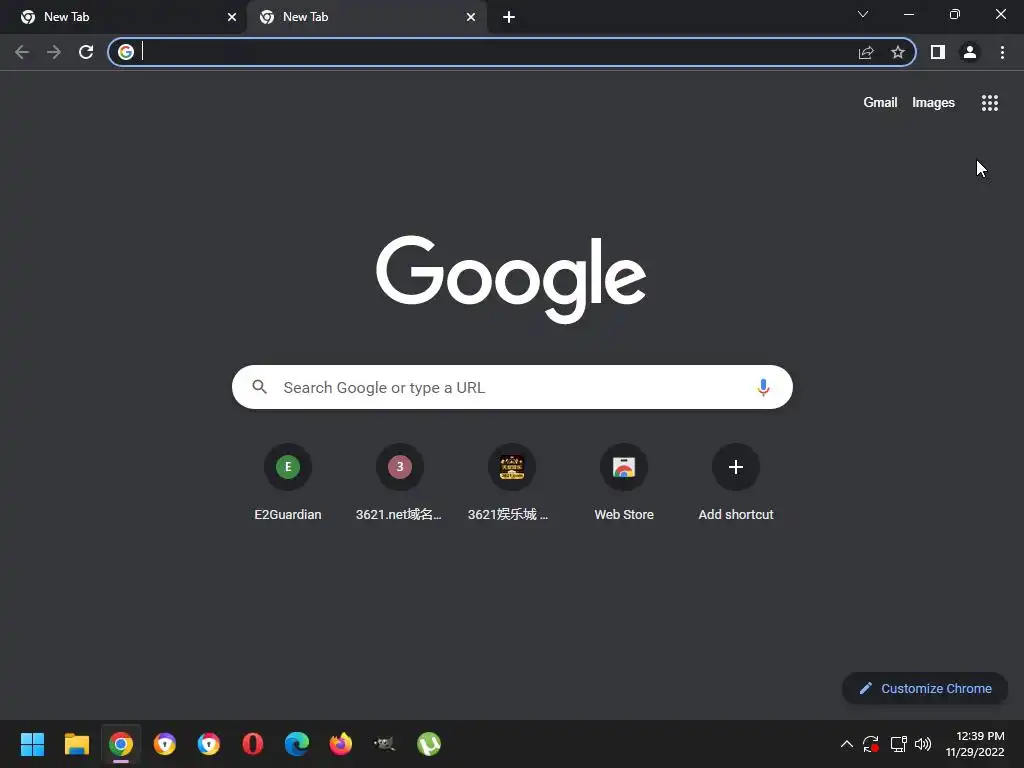Open the E2Guardian shortcut
Viewport: 1024px width, 768px height.
287,483
